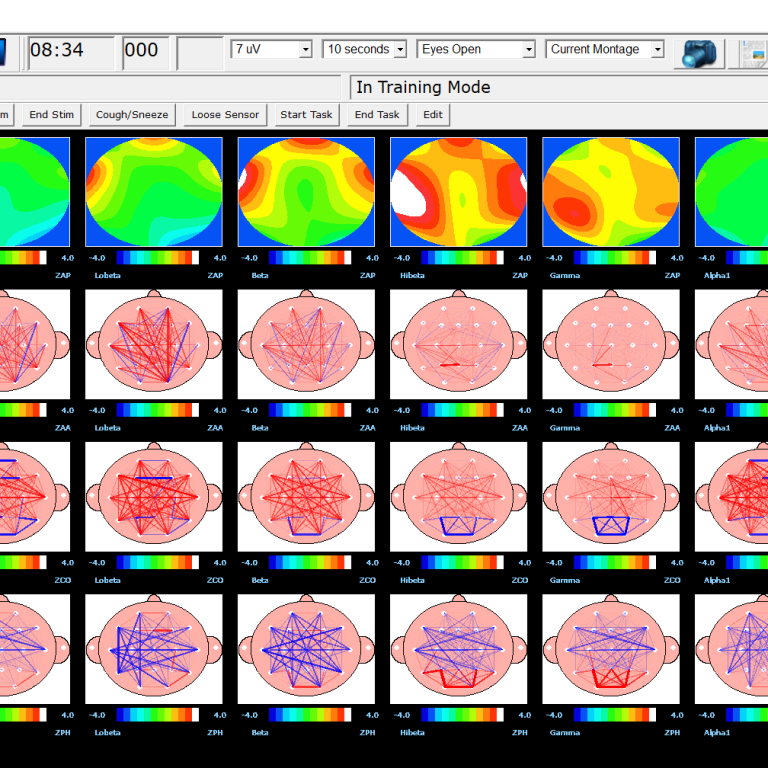Click the Start Task button

tap(306, 115)
